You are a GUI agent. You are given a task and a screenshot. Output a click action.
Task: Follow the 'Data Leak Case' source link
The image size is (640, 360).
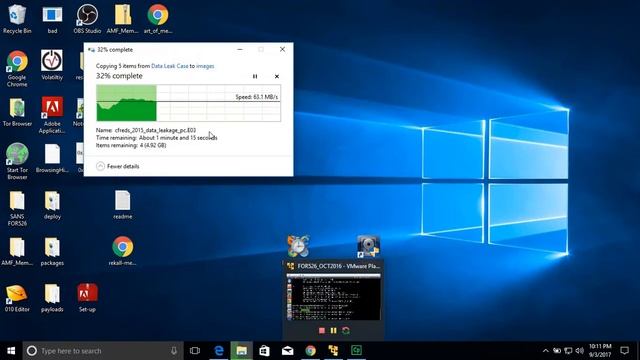tap(170, 66)
